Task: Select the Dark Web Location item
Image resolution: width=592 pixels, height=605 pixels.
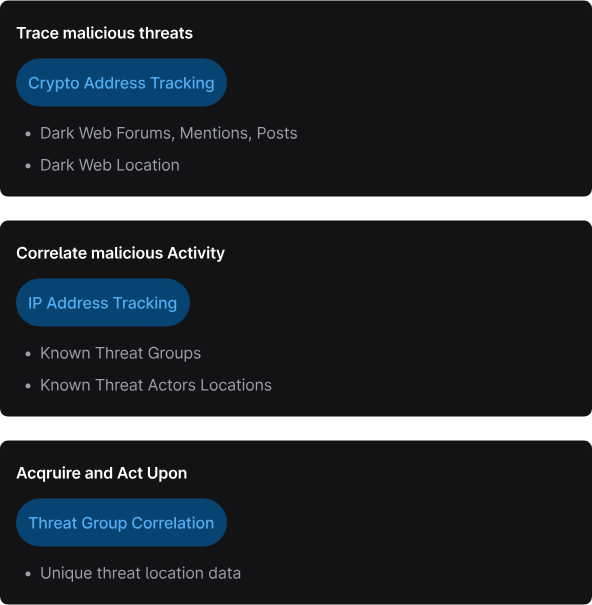Action: 110,165
